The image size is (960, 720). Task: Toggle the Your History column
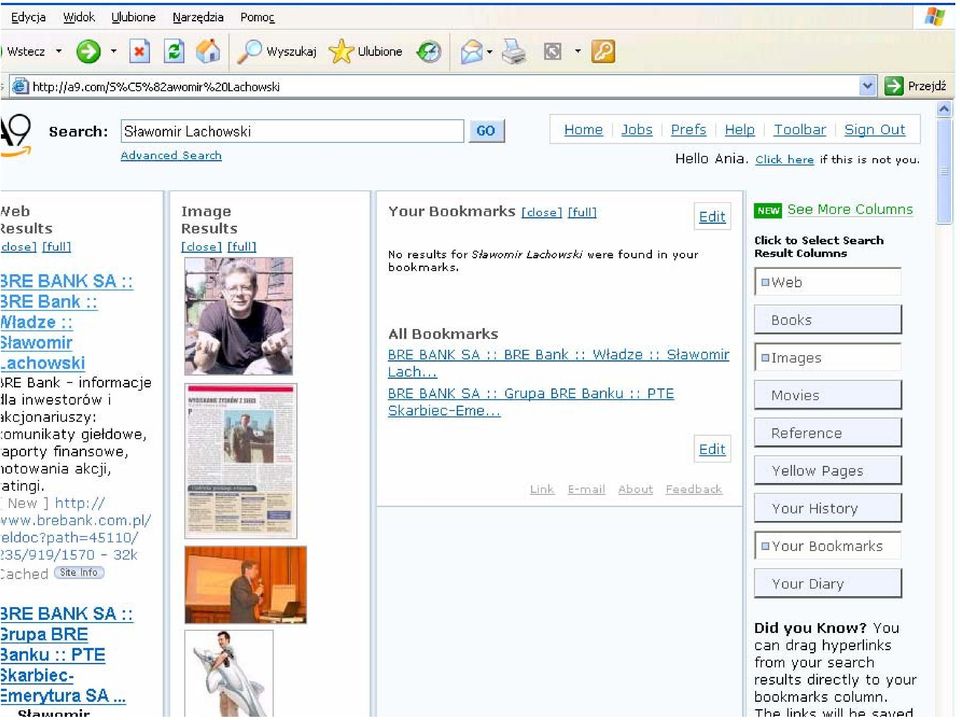pos(828,508)
